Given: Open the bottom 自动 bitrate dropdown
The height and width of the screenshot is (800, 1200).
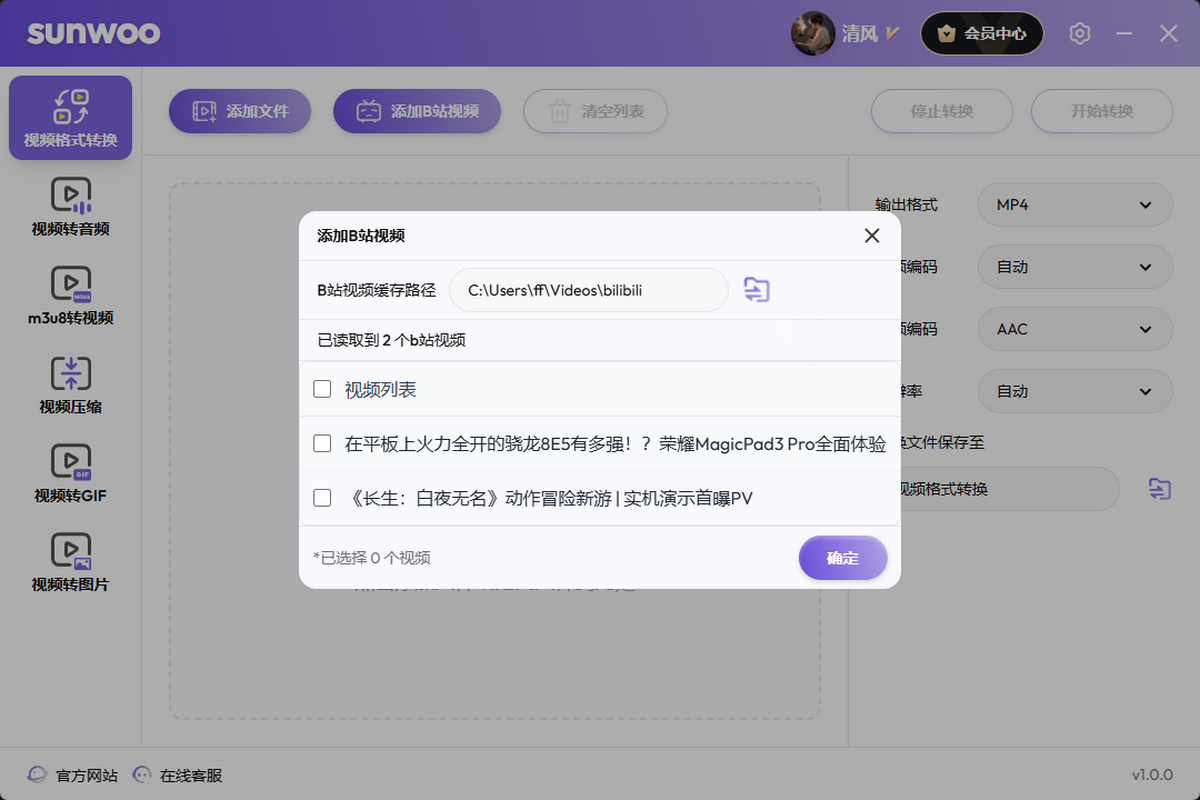Looking at the screenshot, I should (1074, 391).
